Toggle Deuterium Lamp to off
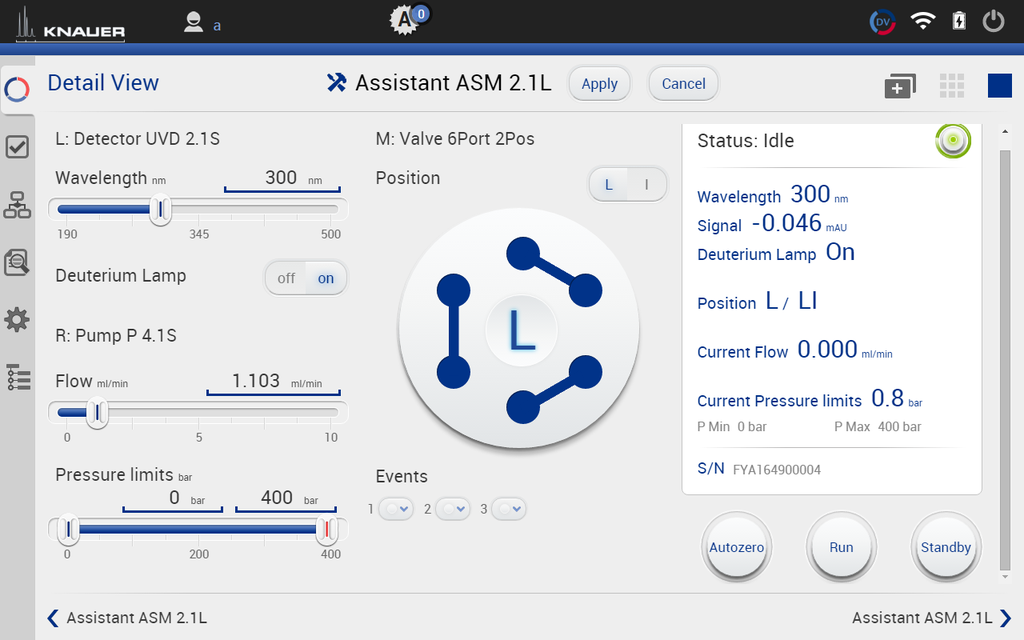This screenshot has height=640, width=1024. (x=285, y=277)
